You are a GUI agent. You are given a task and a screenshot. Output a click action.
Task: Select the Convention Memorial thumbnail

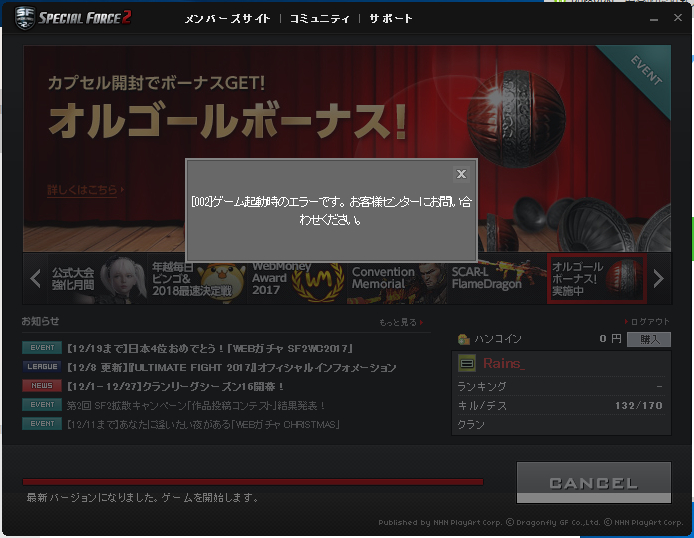(397, 279)
